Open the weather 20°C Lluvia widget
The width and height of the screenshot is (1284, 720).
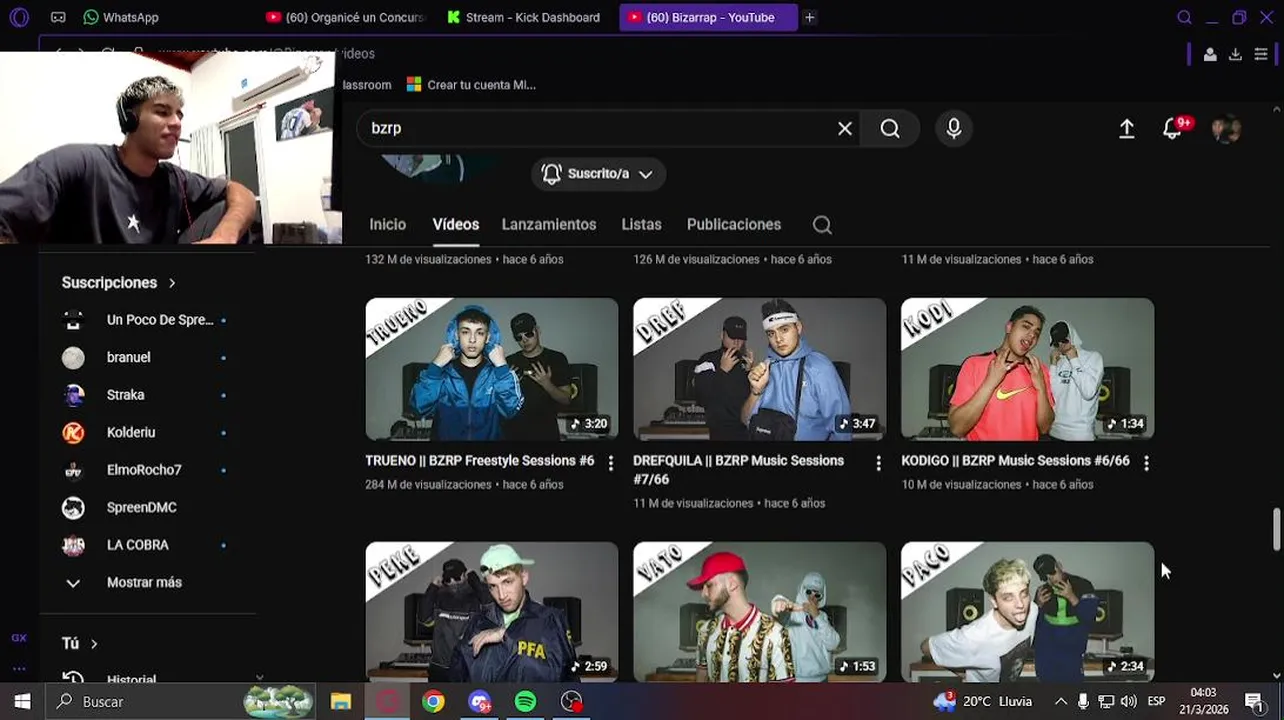pos(983,702)
